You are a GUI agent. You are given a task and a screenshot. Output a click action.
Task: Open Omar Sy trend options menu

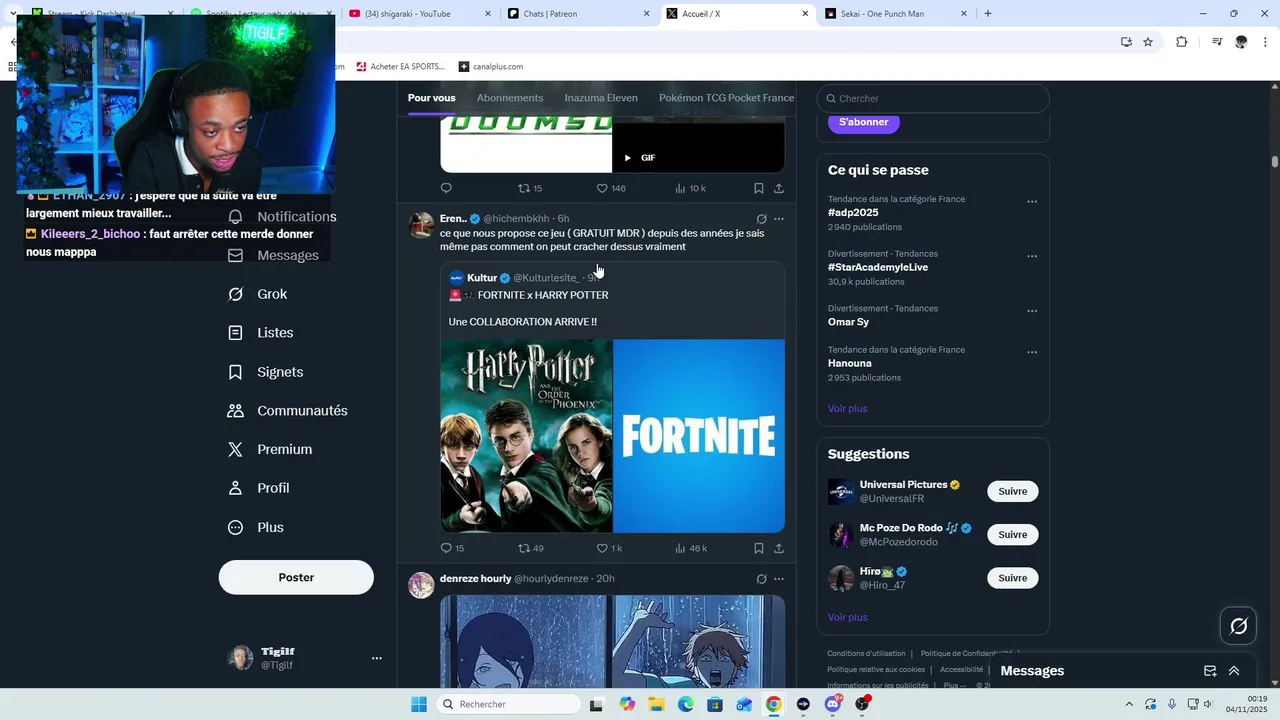pyautogui.click(x=1032, y=311)
